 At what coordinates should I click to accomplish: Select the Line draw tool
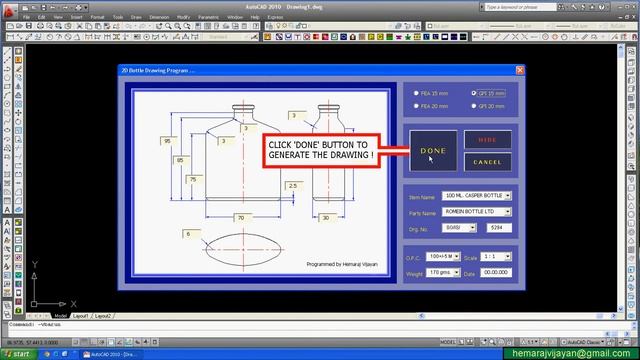point(7,51)
